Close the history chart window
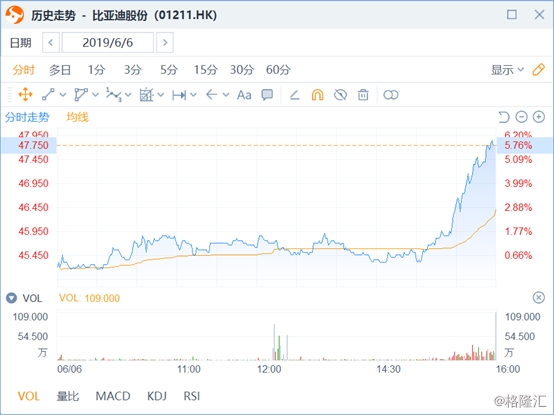The height and width of the screenshot is (415, 554). pyautogui.click(x=539, y=15)
